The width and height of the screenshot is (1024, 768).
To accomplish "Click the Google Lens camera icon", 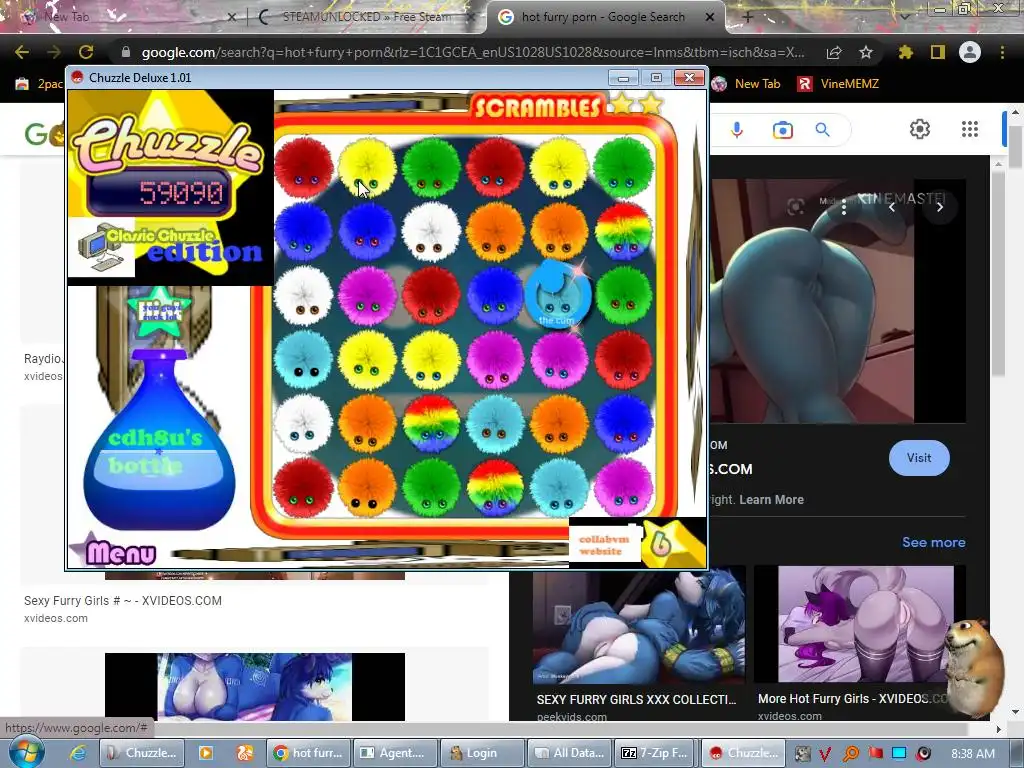I will point(782,130).
